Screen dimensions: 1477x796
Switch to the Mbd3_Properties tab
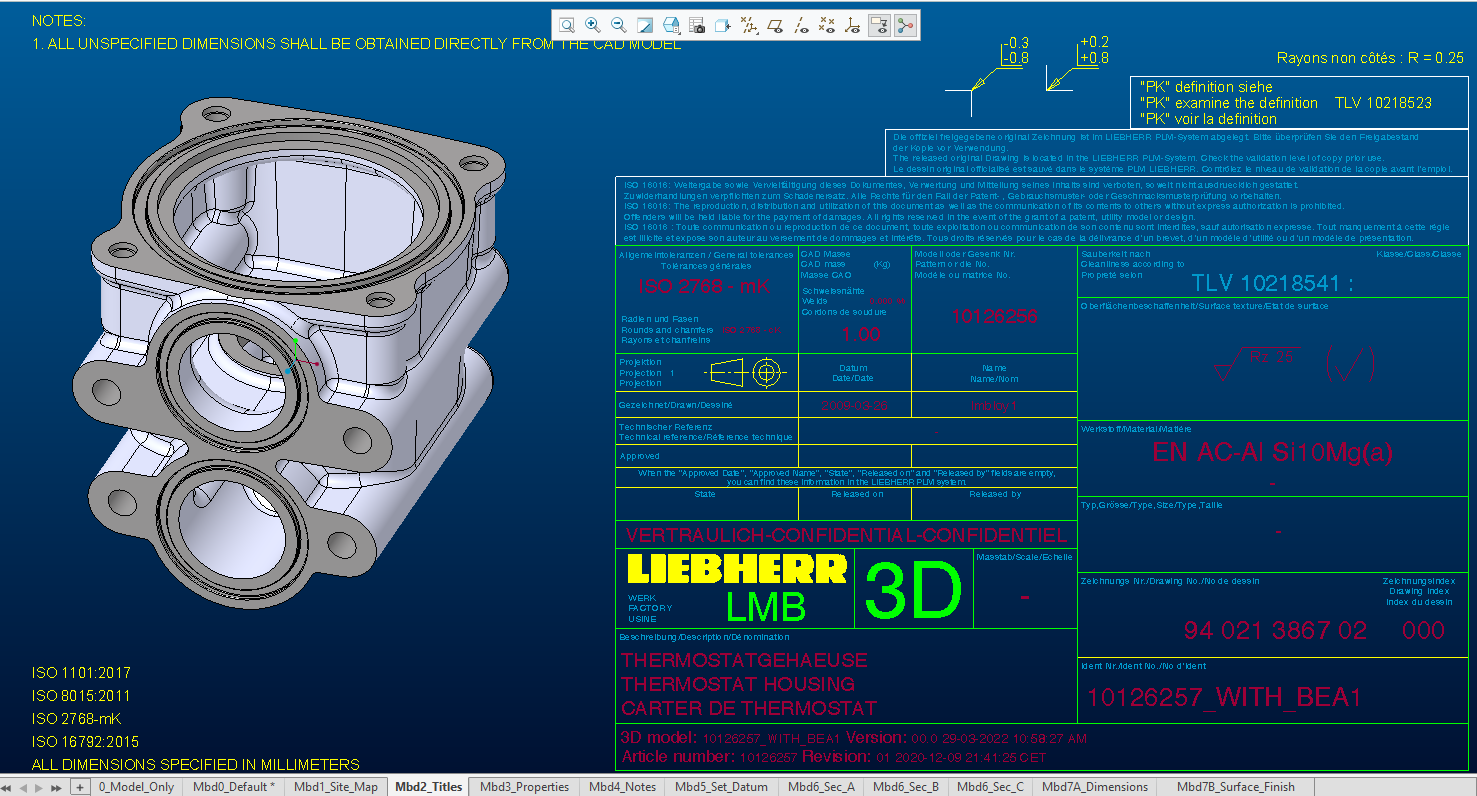coord(524,787)
